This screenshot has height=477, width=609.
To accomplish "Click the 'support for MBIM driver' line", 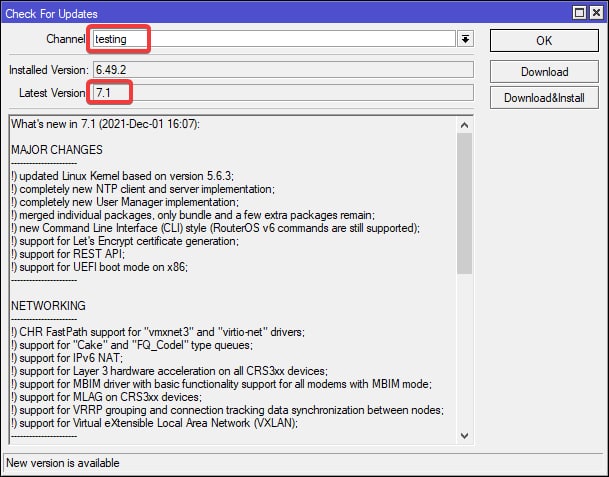I will (x=221, y=384).
